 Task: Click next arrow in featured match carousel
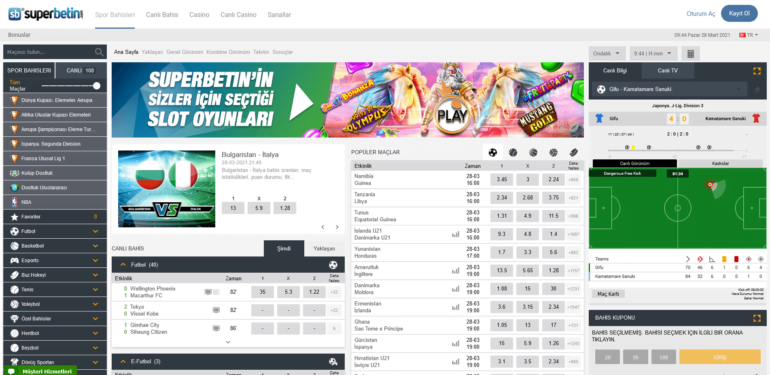click(x=337, y=227)
